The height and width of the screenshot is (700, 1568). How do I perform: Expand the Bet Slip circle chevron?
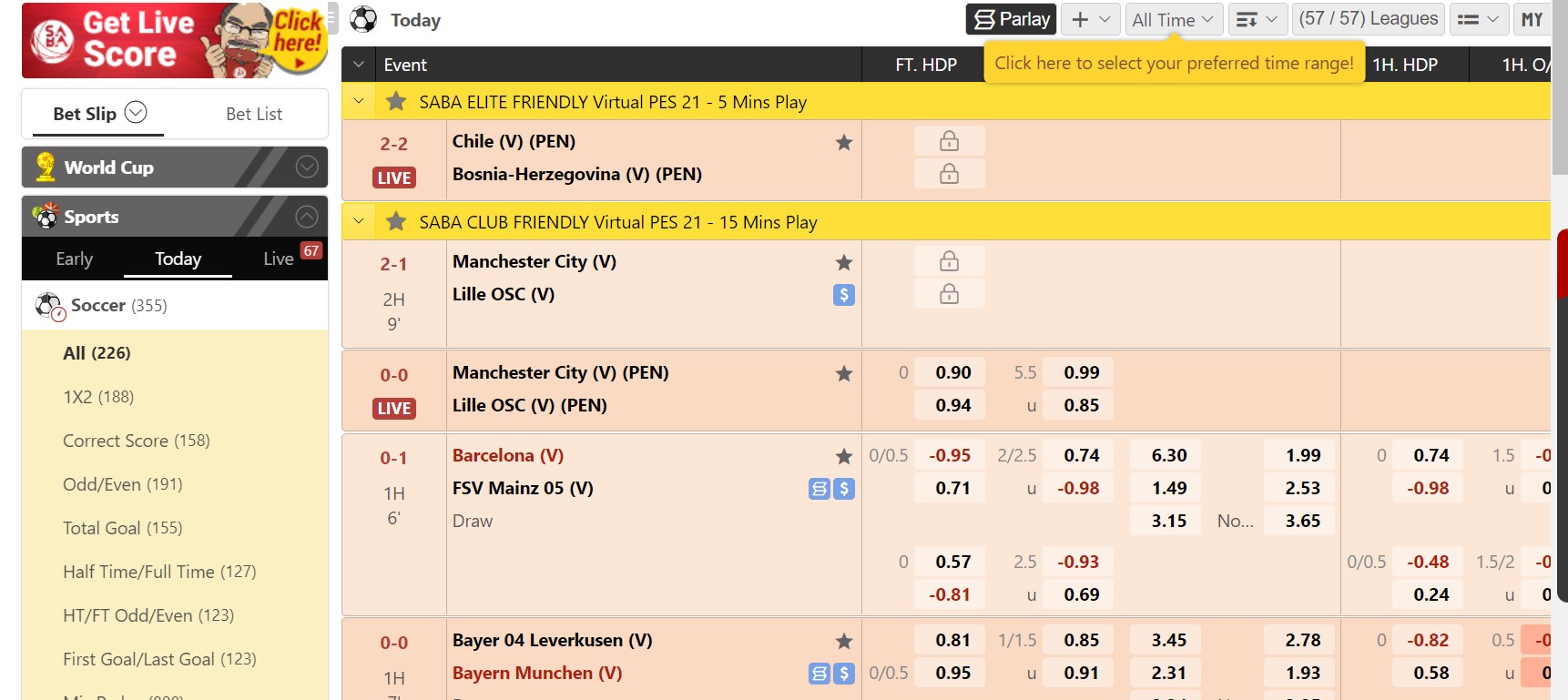136,112
